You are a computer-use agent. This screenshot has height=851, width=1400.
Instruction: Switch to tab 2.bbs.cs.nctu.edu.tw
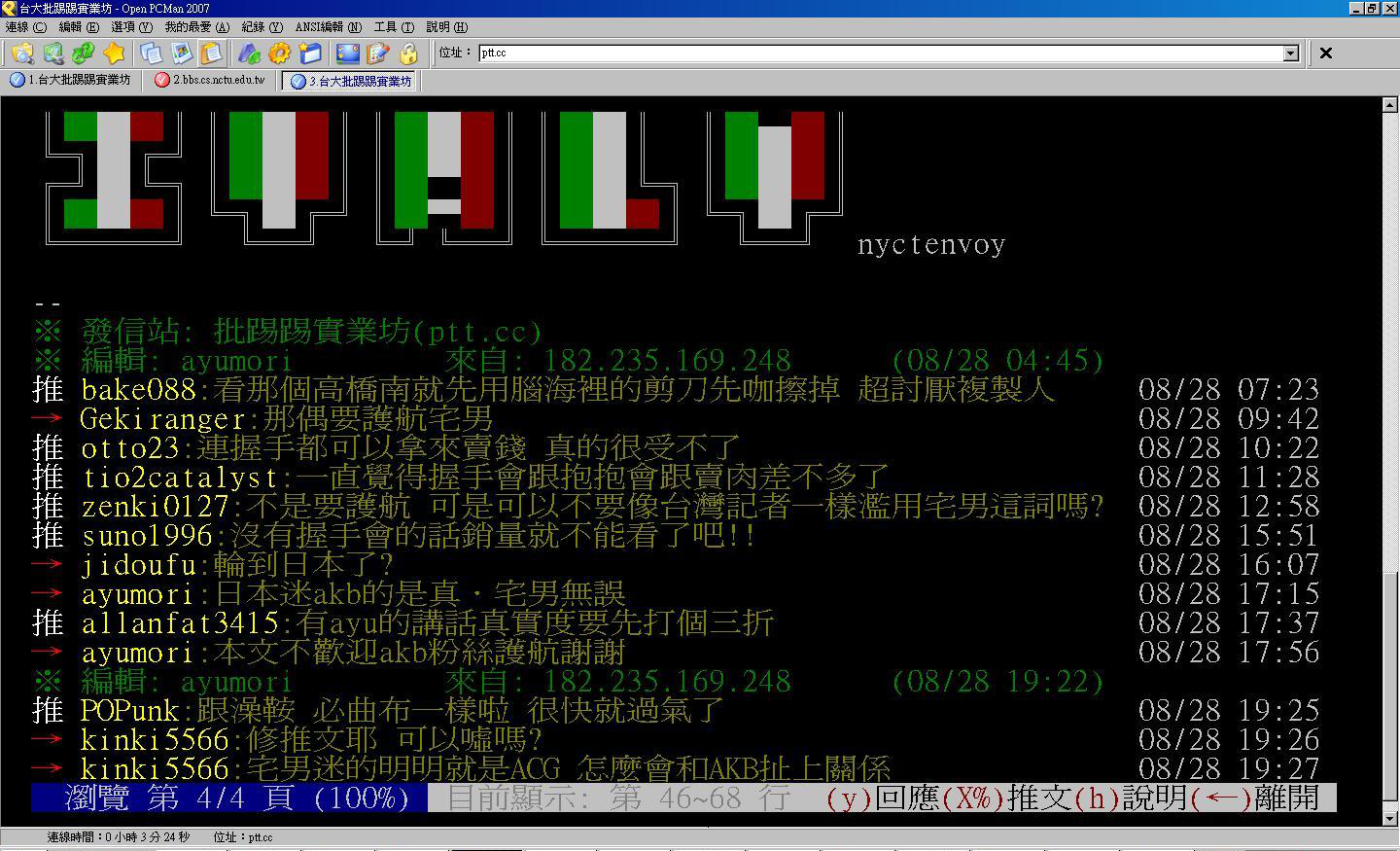tap(210, 80)
